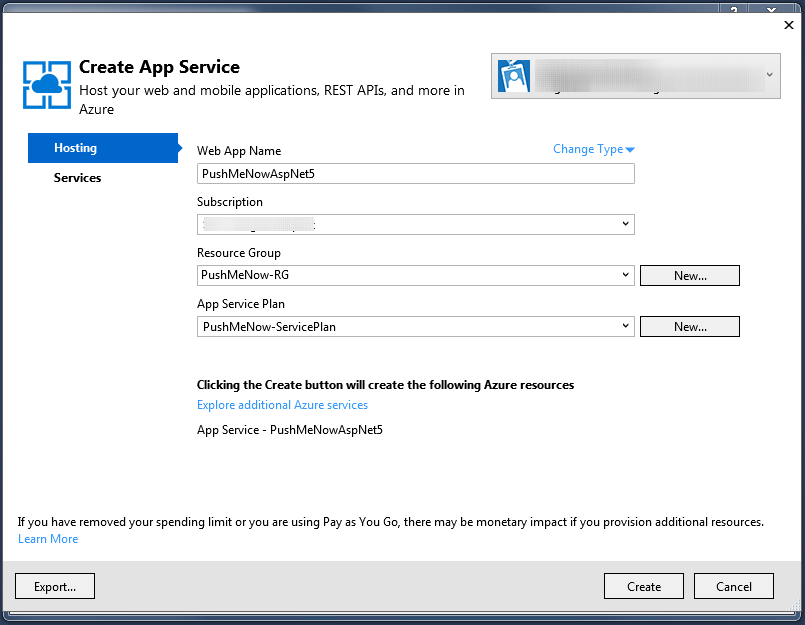Click 'App Service - PushMeNowAspNet5' text
The image size is (805, 625).
pos(290,430)
